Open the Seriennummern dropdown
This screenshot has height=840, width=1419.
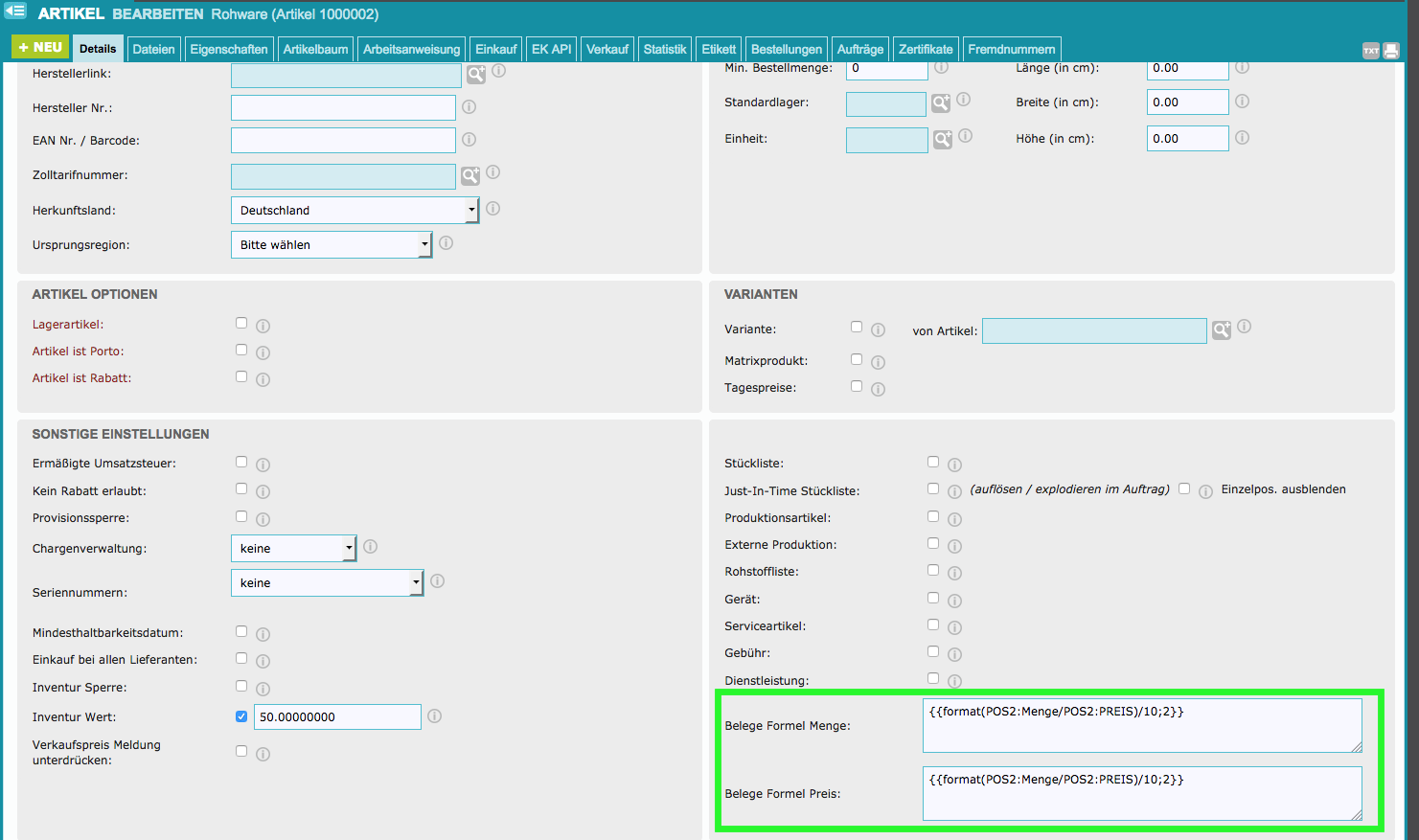327,583
